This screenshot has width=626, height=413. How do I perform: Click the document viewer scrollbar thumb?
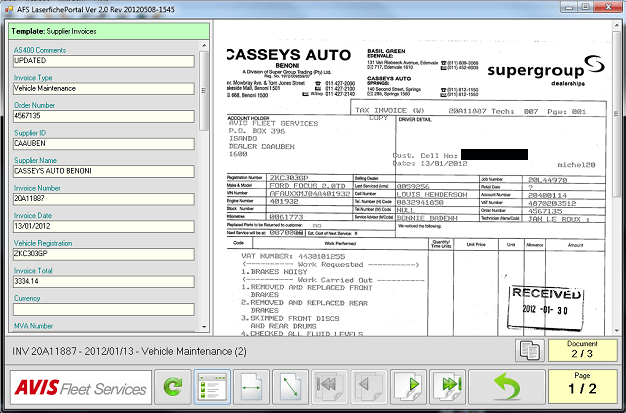point(616,114)
